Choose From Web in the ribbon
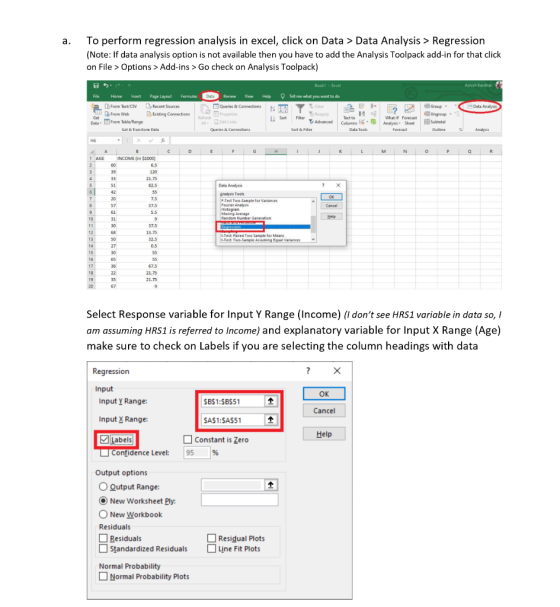The height and width of the screenshot is (607, 560). [x=117, y=114]
